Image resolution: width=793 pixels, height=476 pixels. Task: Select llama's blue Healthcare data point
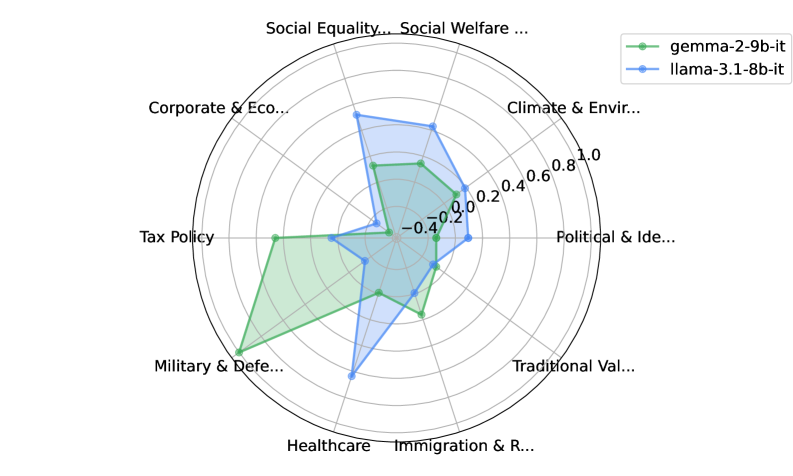[351, 375]
